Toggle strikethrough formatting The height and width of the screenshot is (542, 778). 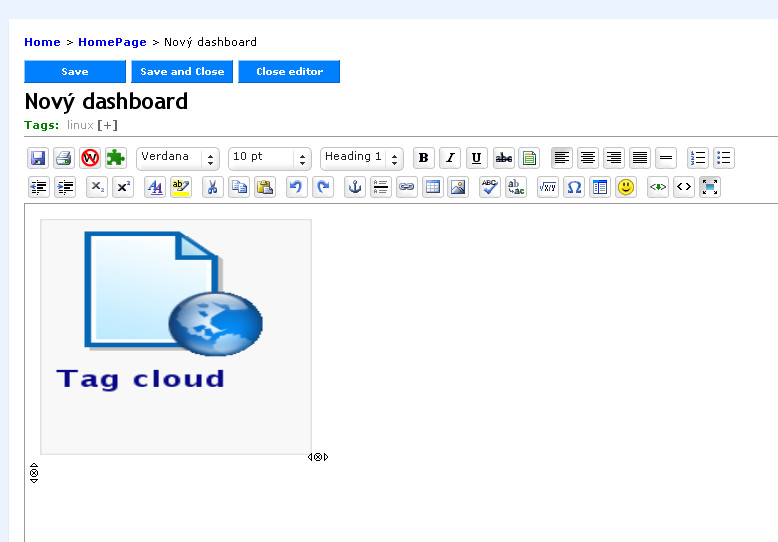coord(504,158)
